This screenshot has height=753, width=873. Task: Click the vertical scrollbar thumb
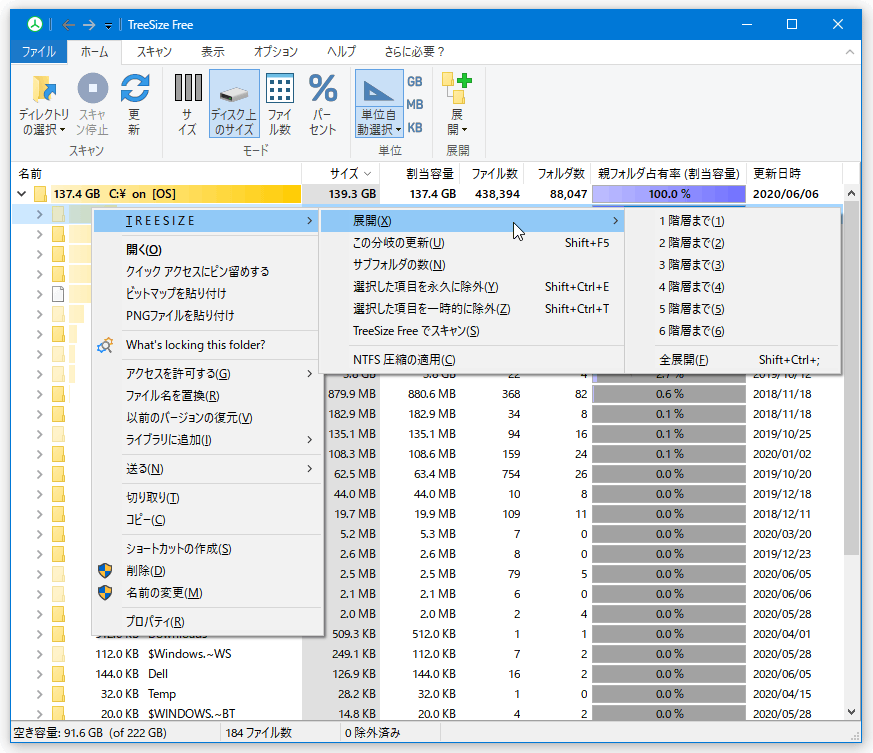pos(851,379)
